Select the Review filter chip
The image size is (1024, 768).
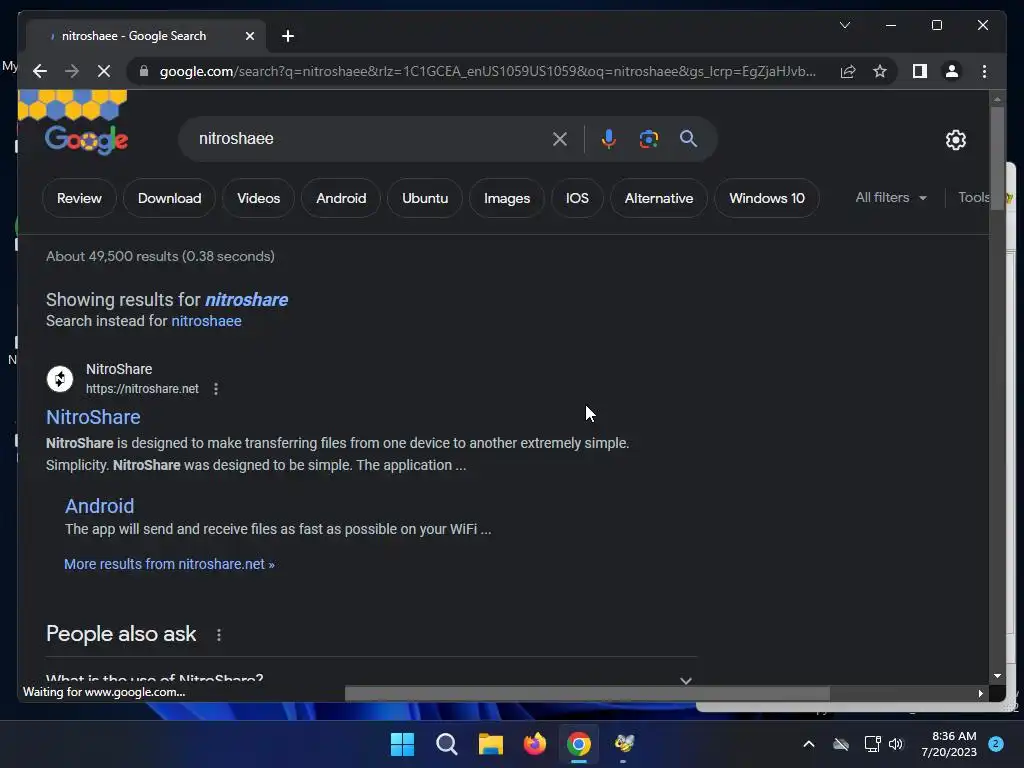pyautogui.click(x=79, y=198)
